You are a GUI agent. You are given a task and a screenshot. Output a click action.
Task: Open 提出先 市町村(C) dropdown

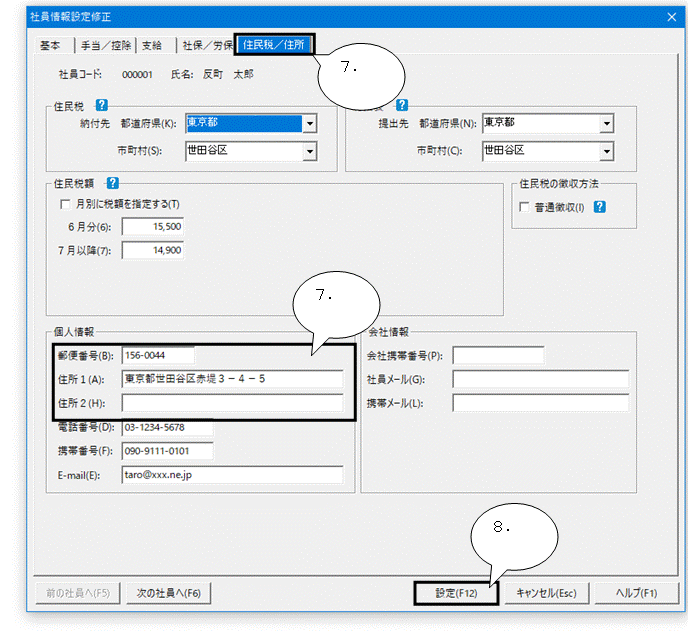tap(606, 152)
